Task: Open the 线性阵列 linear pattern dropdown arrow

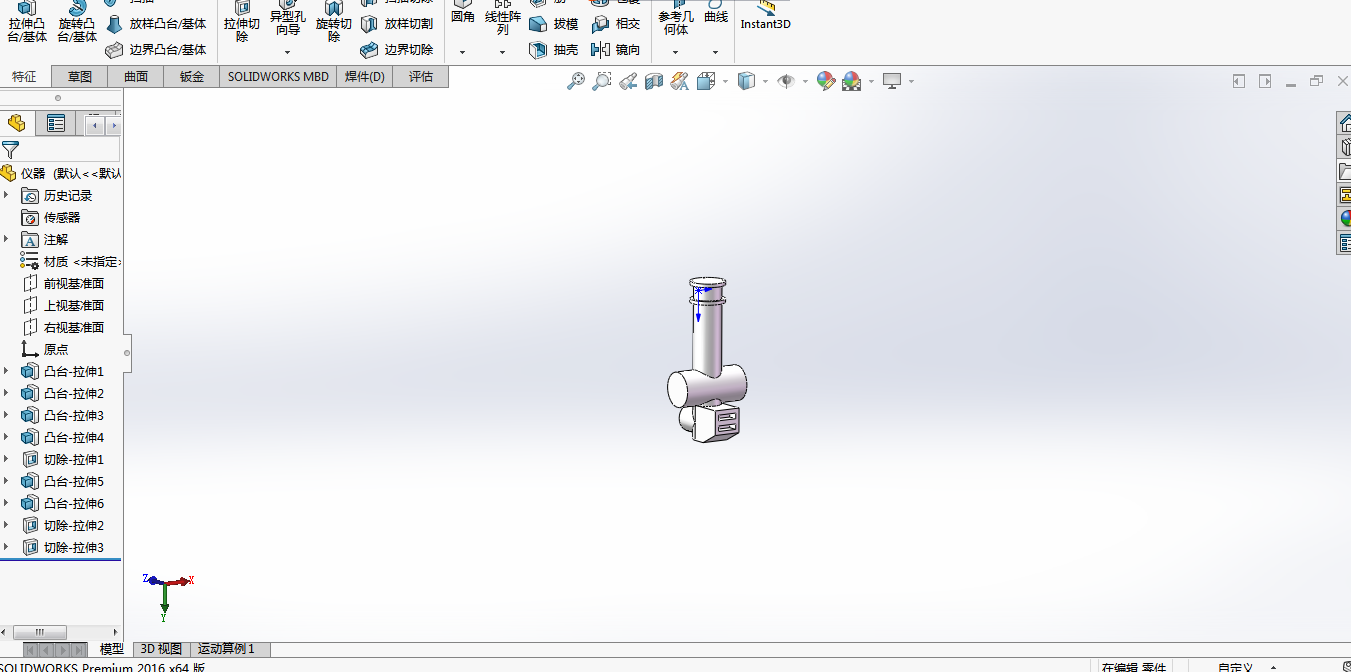Action: coord(503,52)
